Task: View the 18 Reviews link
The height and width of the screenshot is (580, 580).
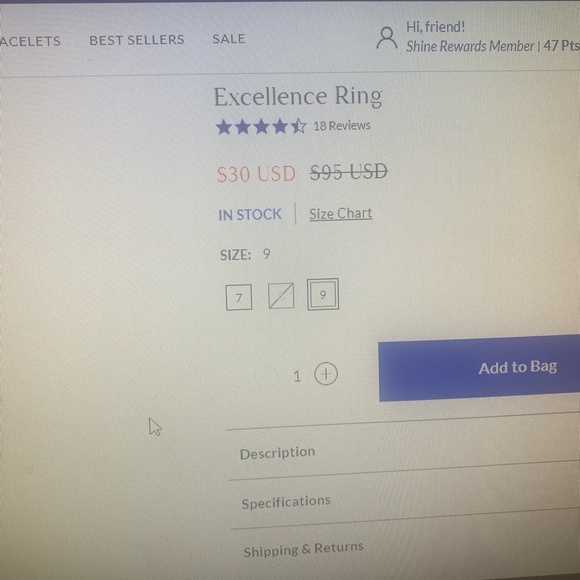Action: (342, 126)
